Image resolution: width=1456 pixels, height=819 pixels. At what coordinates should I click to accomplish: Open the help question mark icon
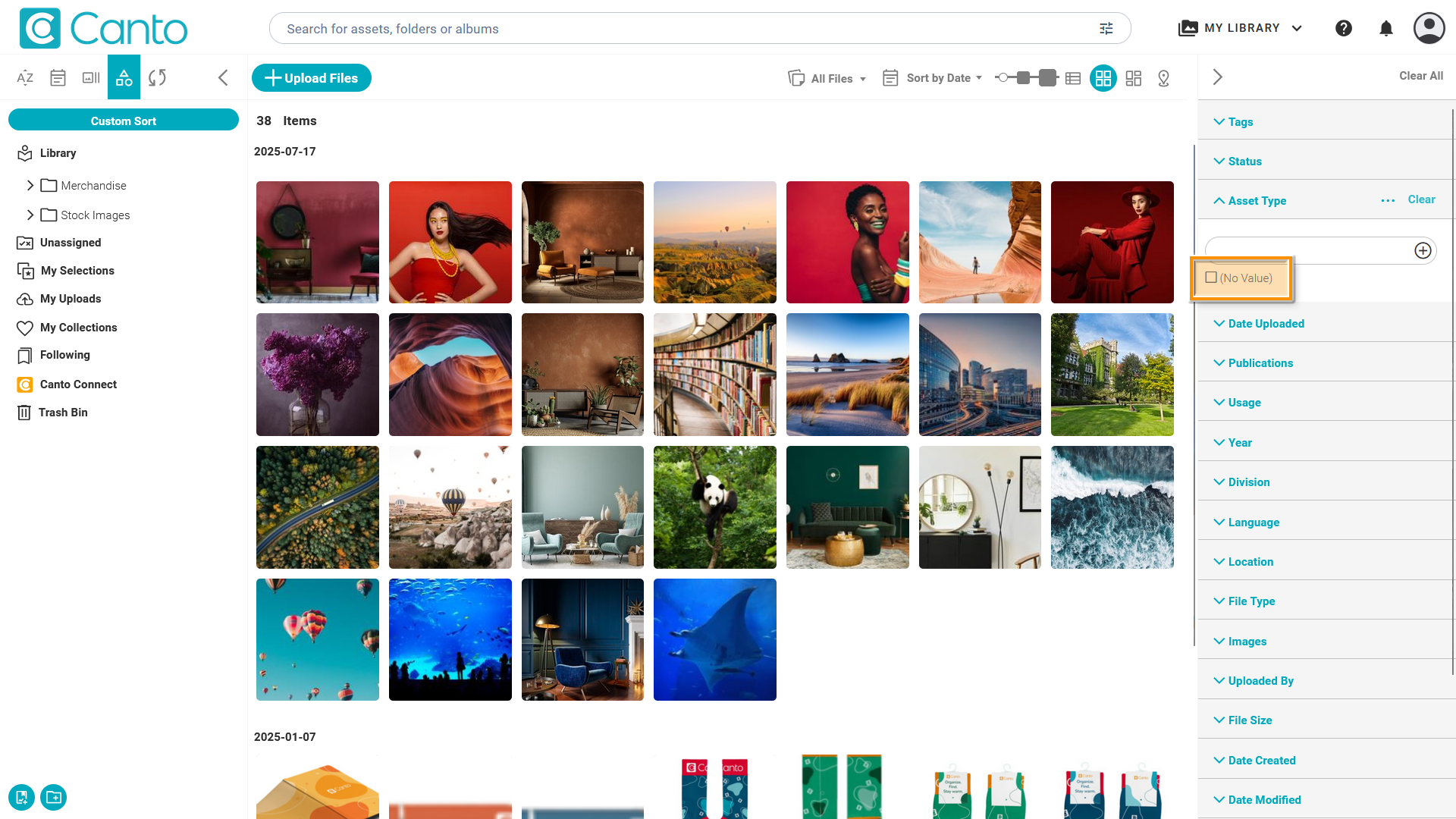coord(1344,28)
